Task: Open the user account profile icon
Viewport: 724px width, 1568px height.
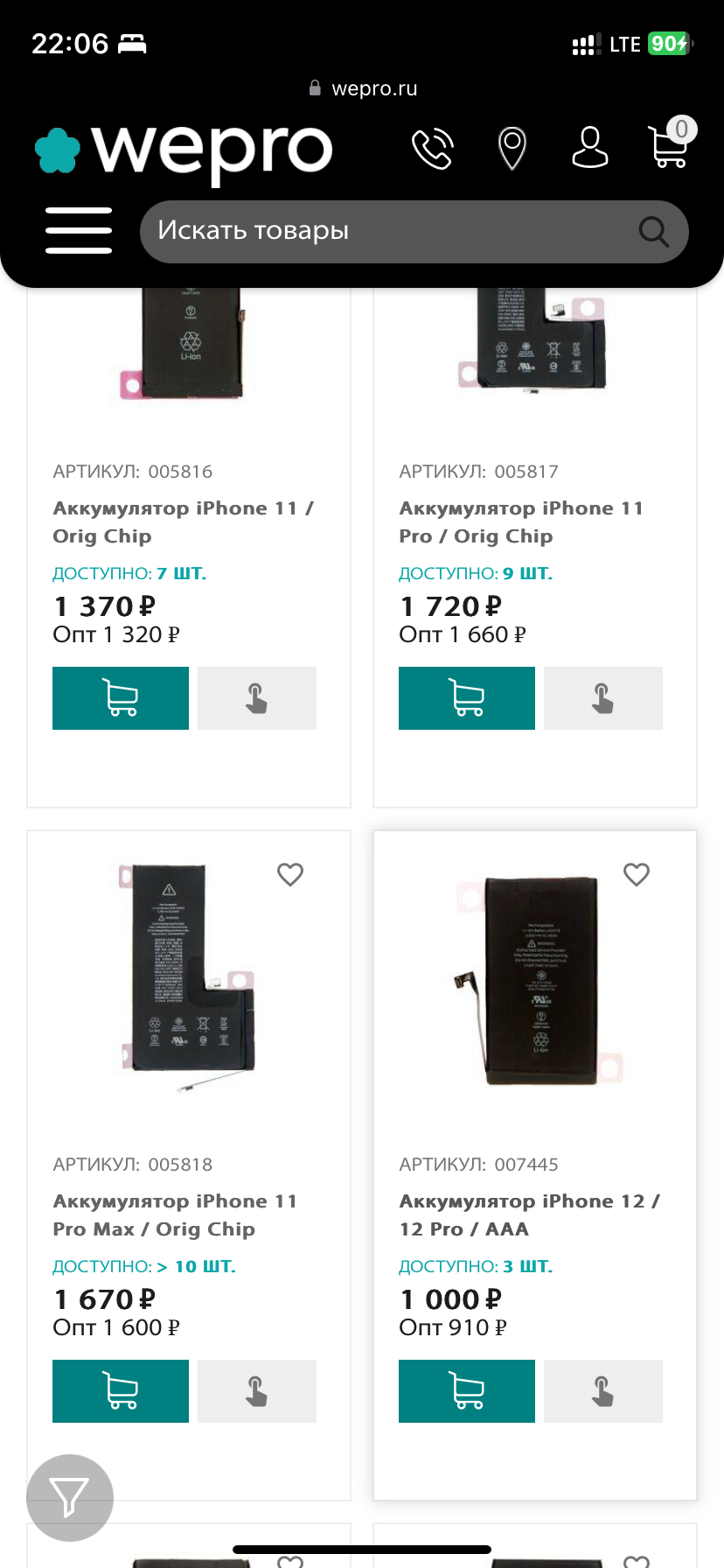Action: pyautogui.click(x=589, y=147)
